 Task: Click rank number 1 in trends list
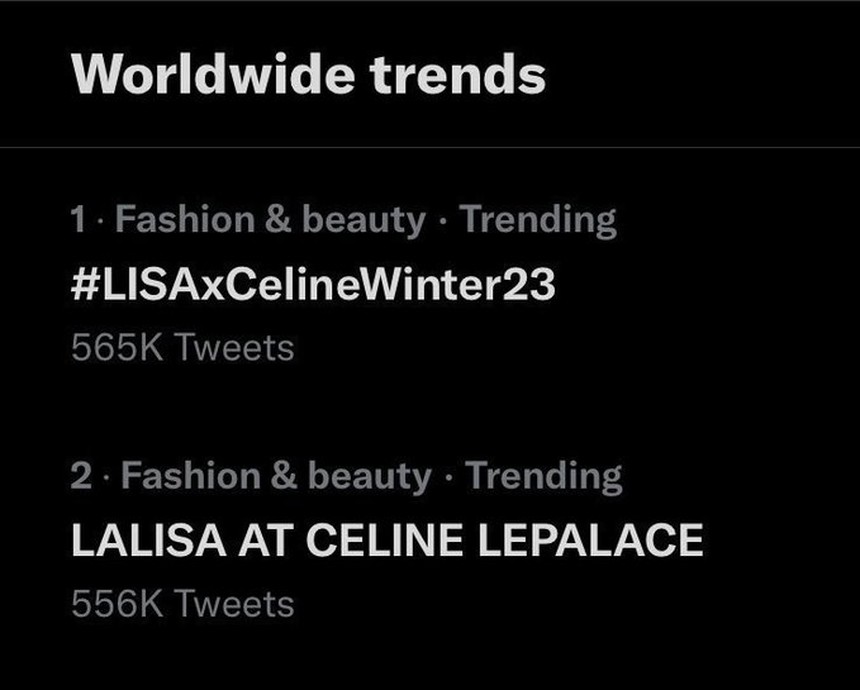click(x=79, y=220)
